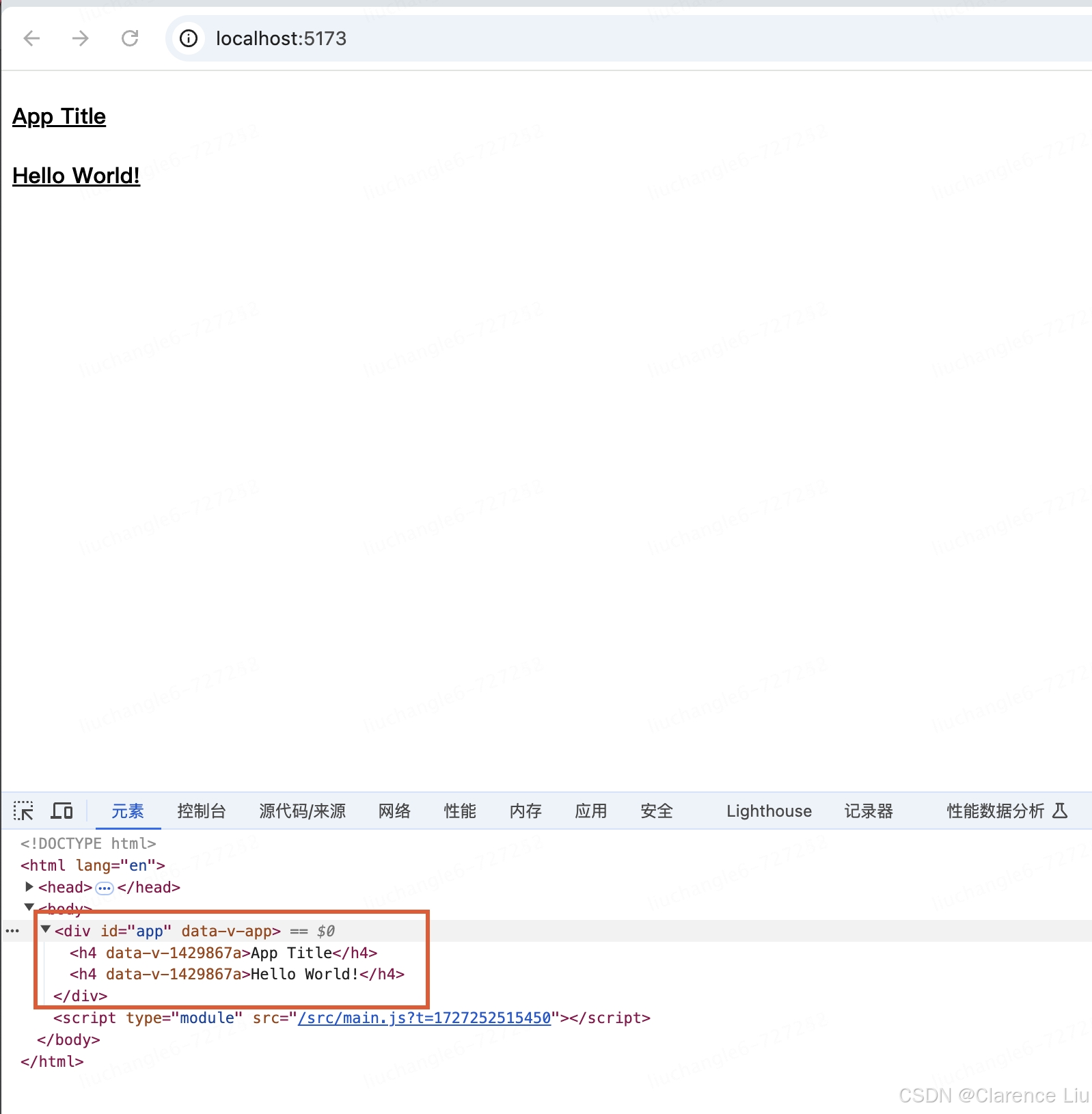Collapse the body element node
Viewport: 1092px width, 1114px height.
pyautogui.click(x=29, y=907)
